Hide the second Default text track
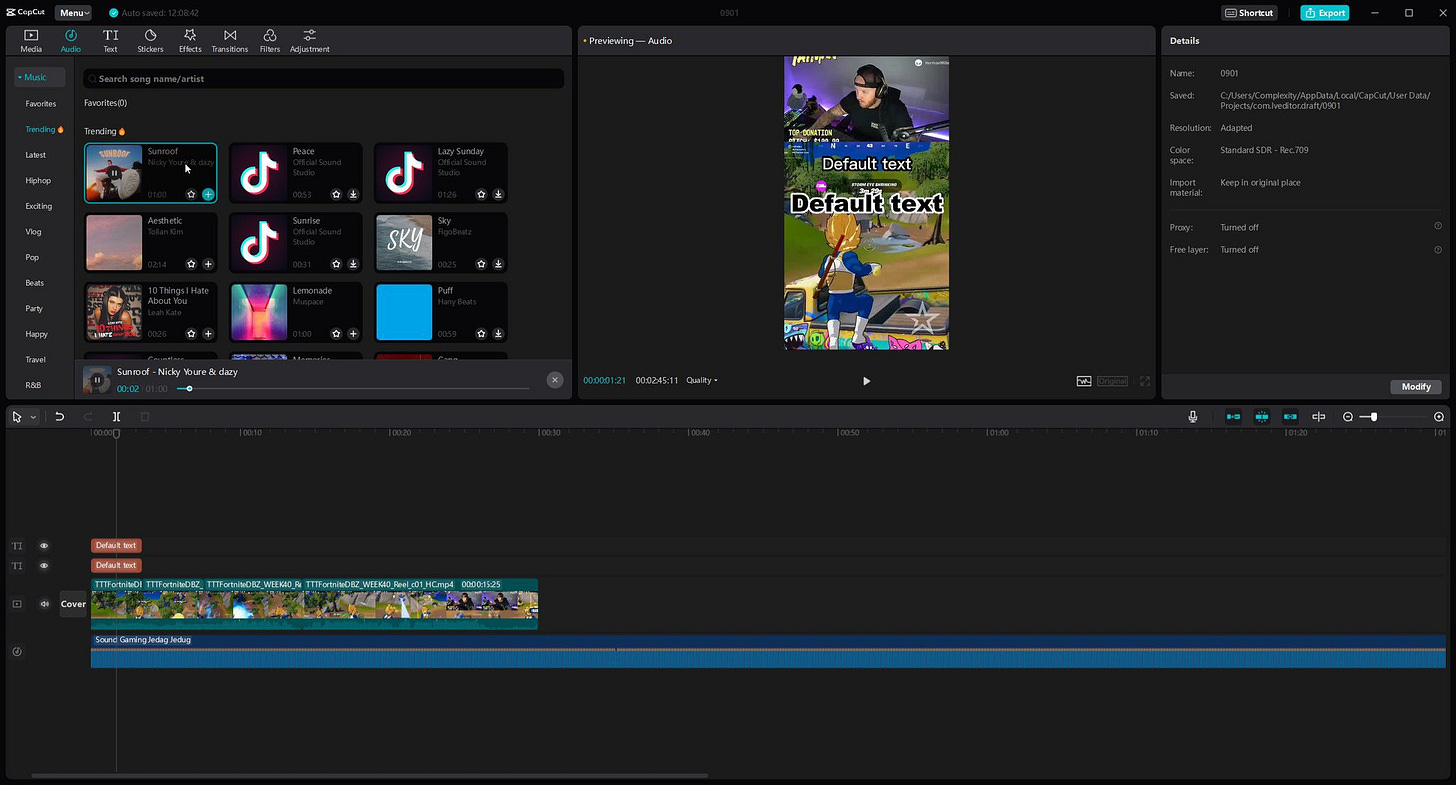 [x=44, y=566]
